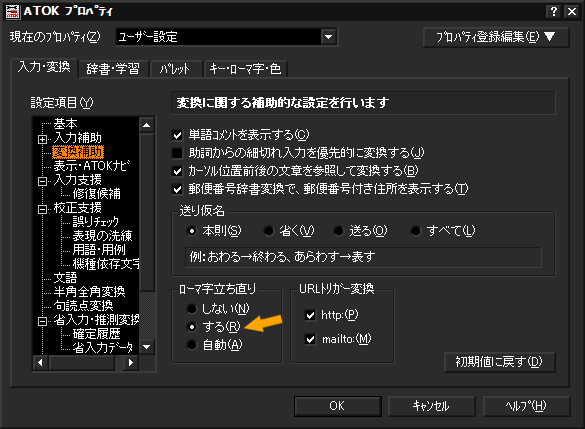Select the 自動(A) radio option
Viewport: 585px width, 429px height.
[x=192, y=345]
